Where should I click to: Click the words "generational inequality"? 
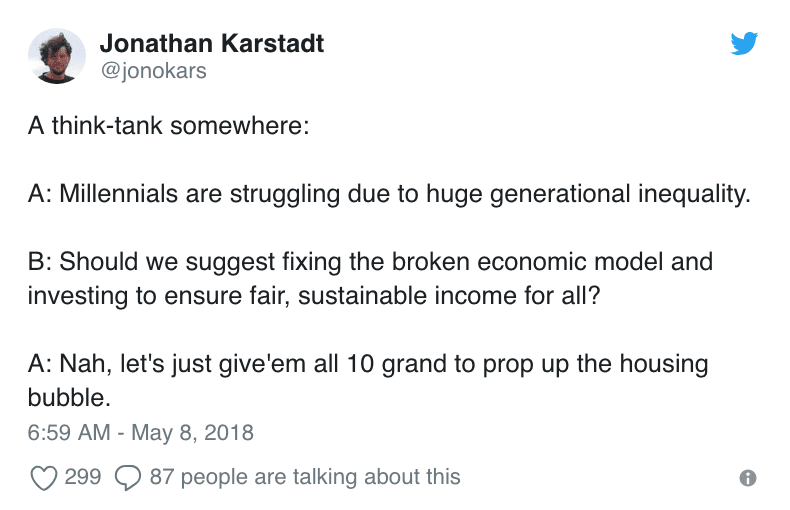(x=619, y=194)
